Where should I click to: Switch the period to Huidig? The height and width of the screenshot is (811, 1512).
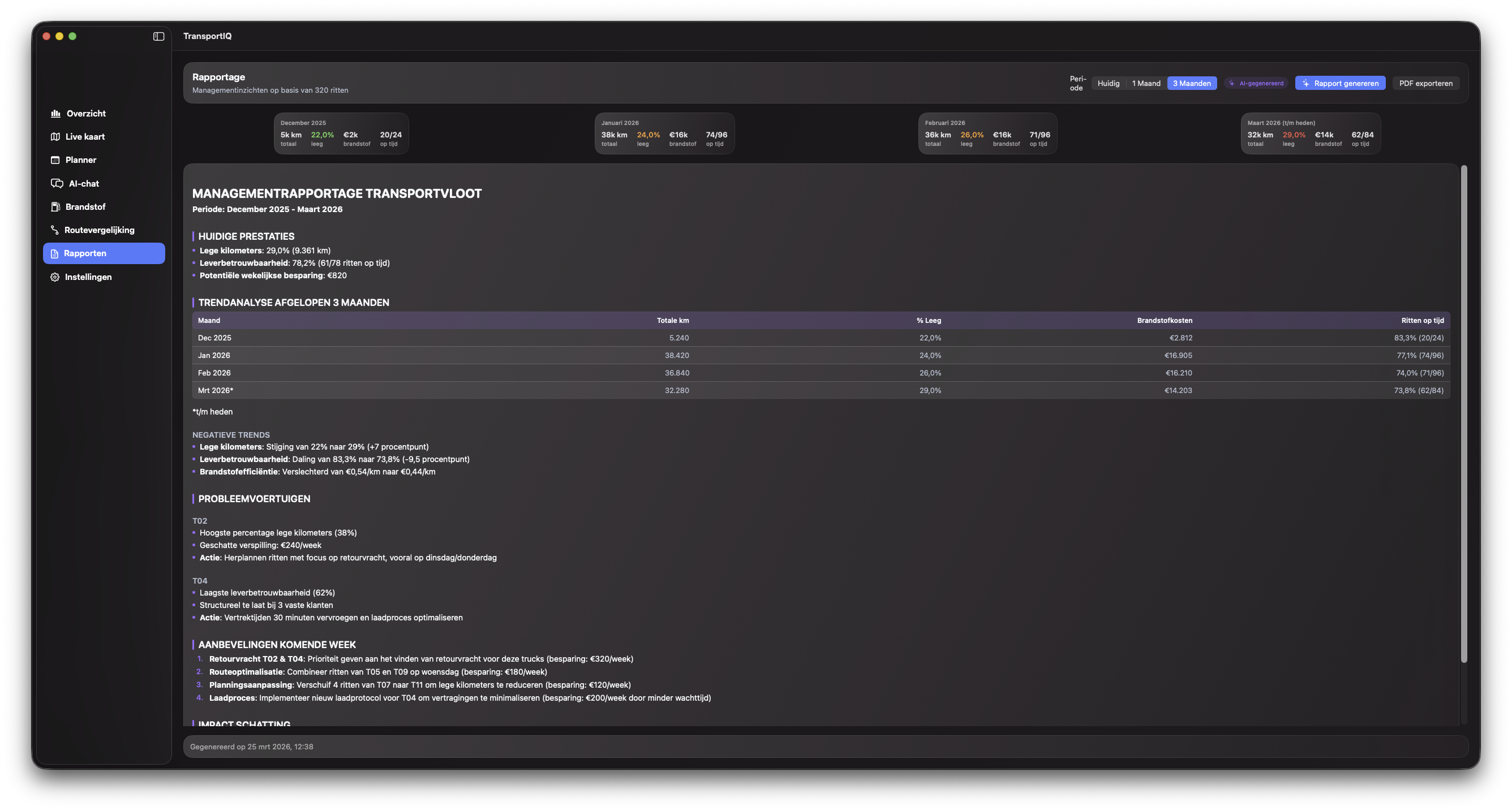[1108, 83]
